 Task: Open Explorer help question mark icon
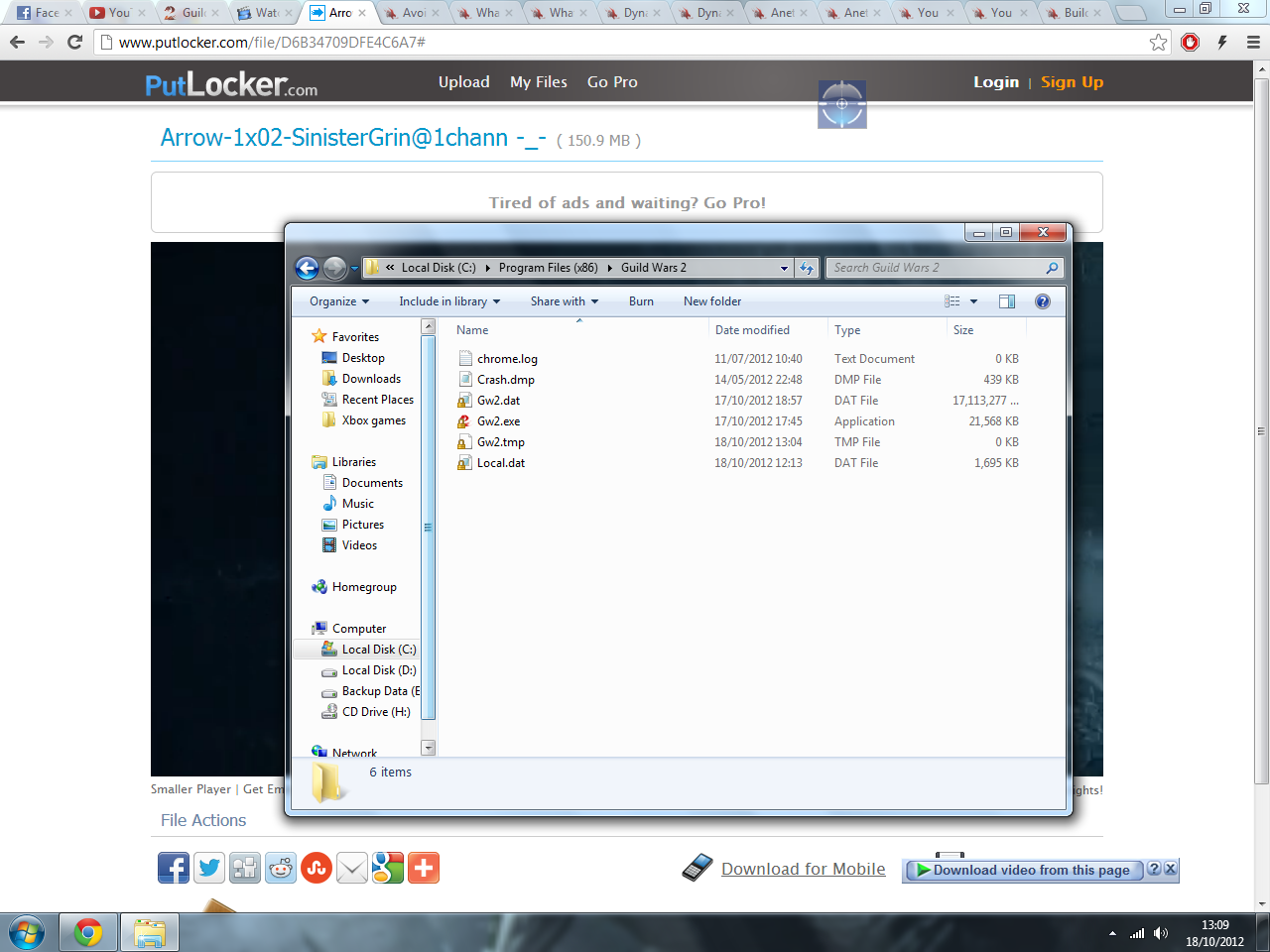1043,301
